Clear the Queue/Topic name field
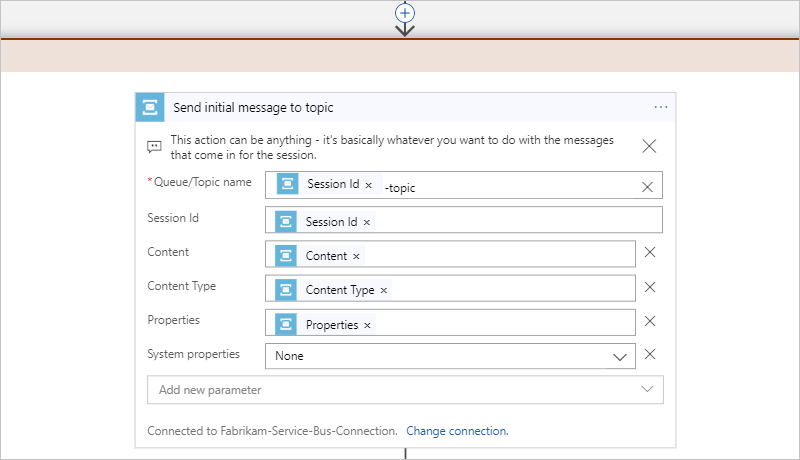 click(647, 186)
